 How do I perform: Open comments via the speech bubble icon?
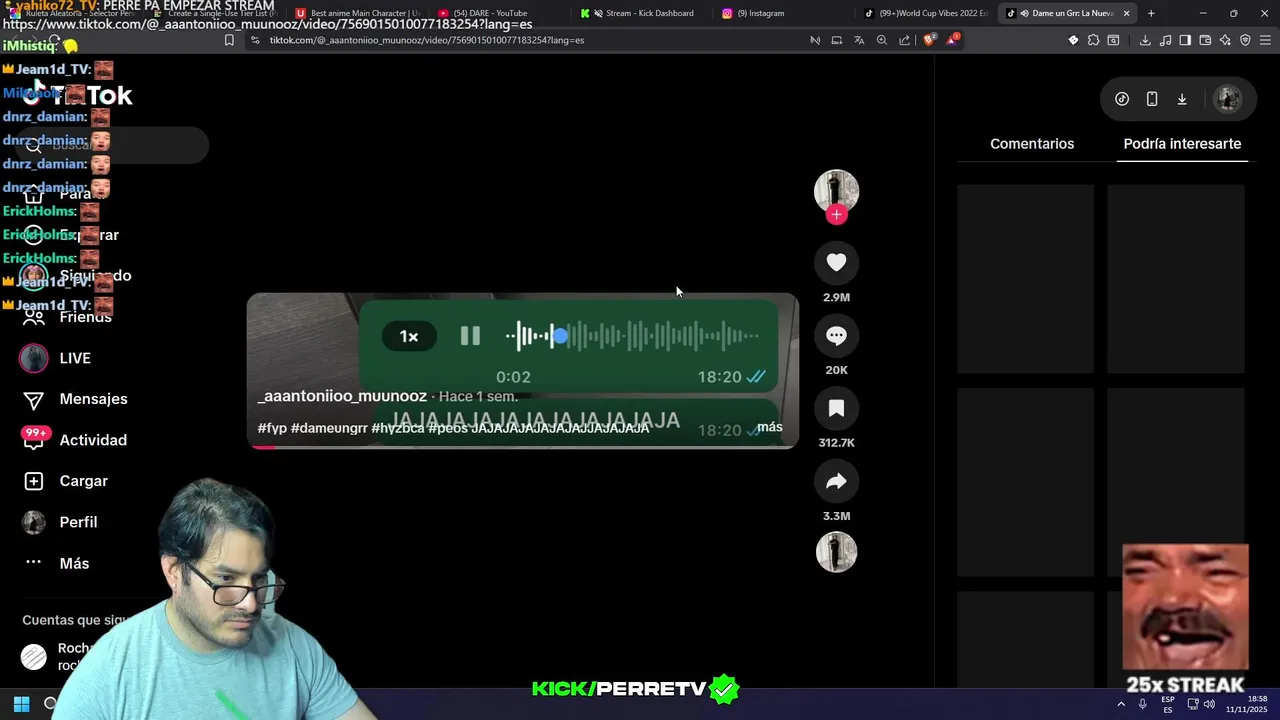tap(836, 336)
